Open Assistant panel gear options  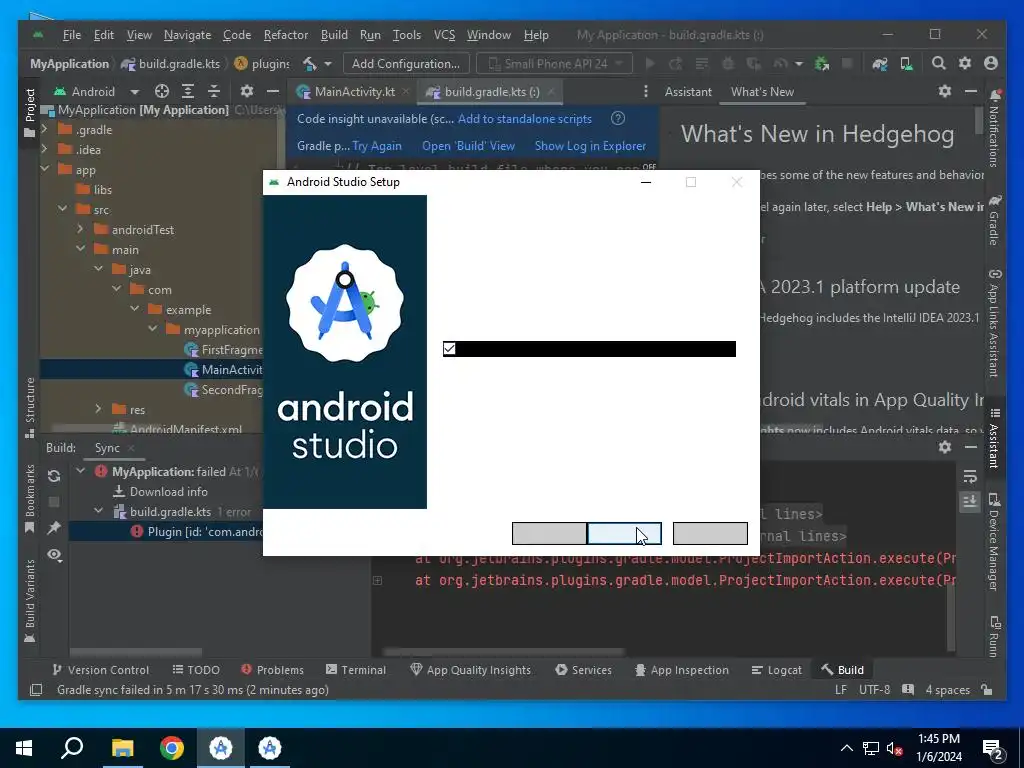click(x=945, y=91)
